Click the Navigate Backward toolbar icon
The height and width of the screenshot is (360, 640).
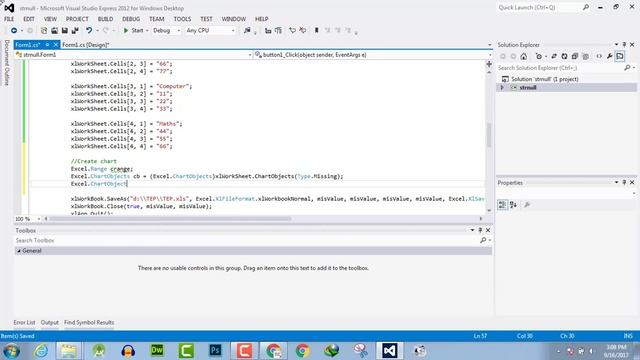pyautogui.click(x=14, y=31)
